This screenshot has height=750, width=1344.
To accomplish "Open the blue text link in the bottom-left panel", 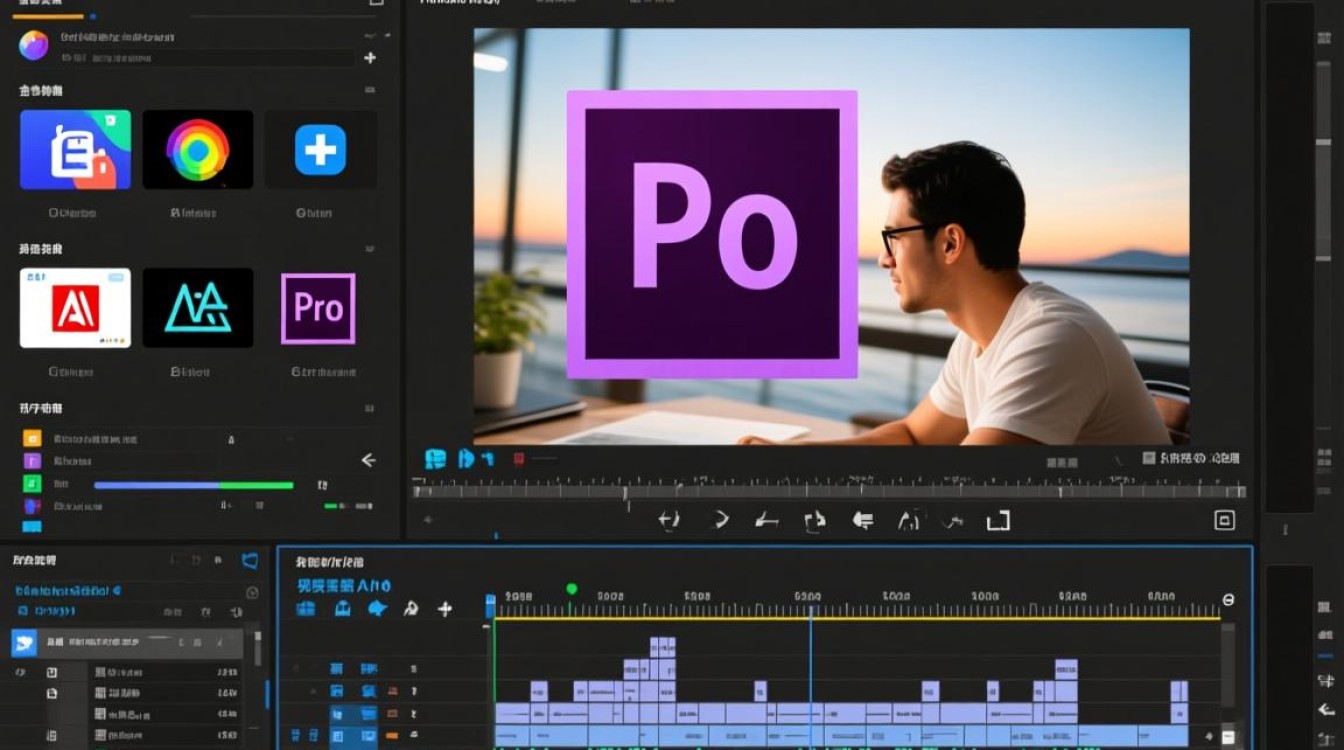I will click(68, 591).
